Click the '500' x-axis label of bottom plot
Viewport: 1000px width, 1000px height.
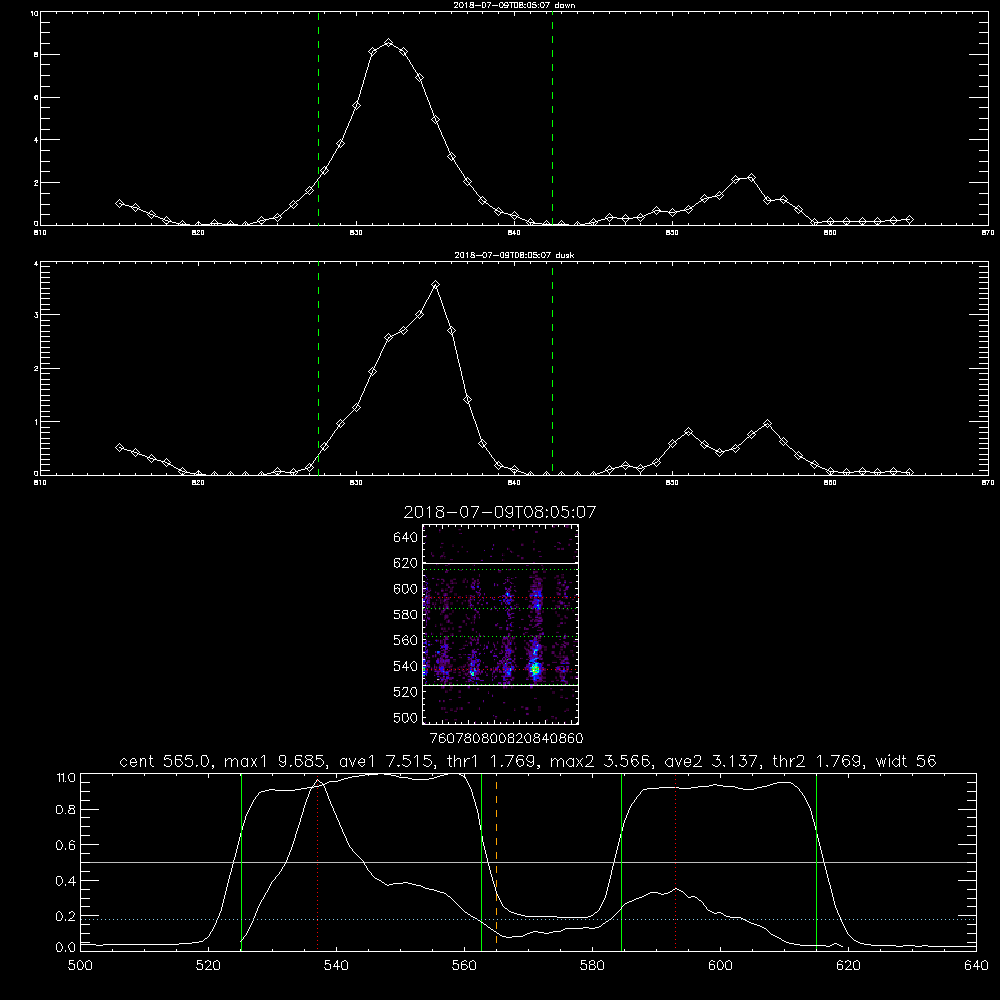[x=80, y=966]
